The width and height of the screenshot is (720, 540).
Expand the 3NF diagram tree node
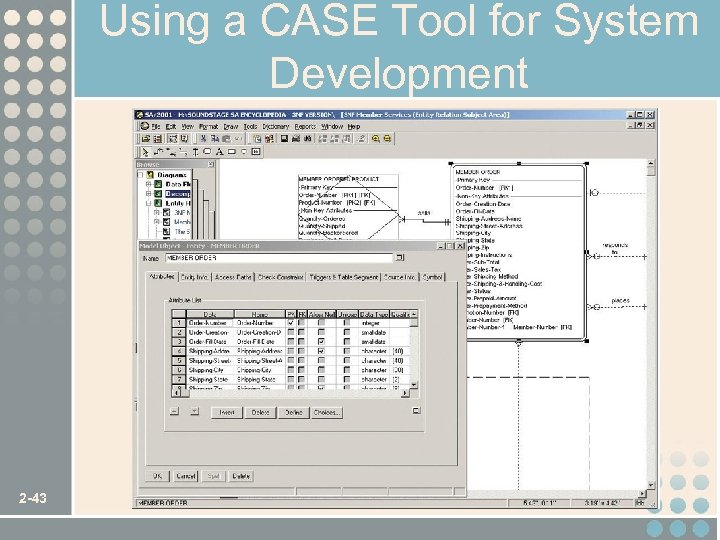157,213
